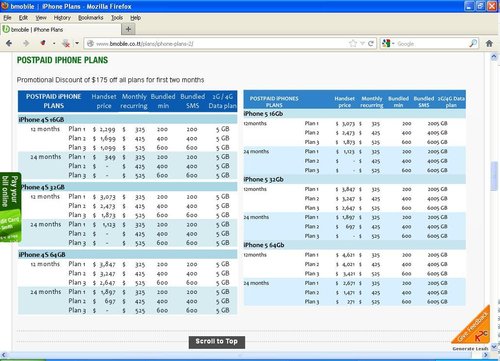
Task: Click the red addon toolbar icon
Action: click(43, 43)
